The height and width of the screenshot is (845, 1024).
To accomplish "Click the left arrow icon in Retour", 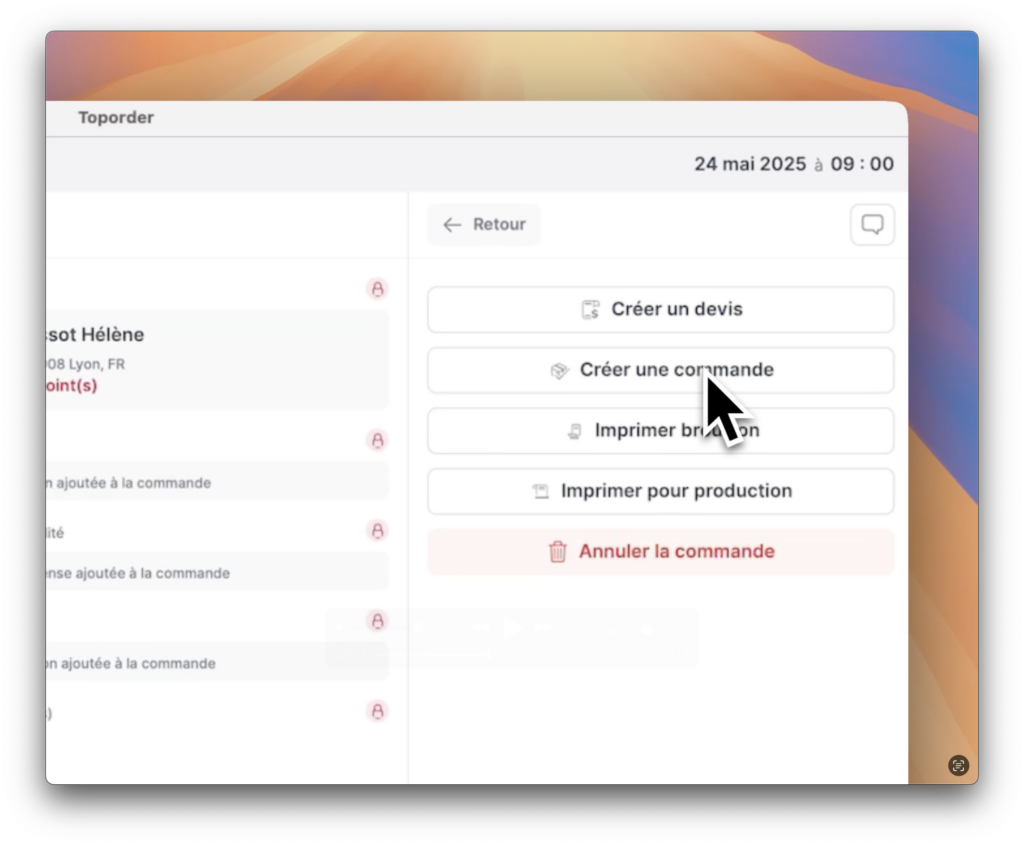I will pos(452,225).
